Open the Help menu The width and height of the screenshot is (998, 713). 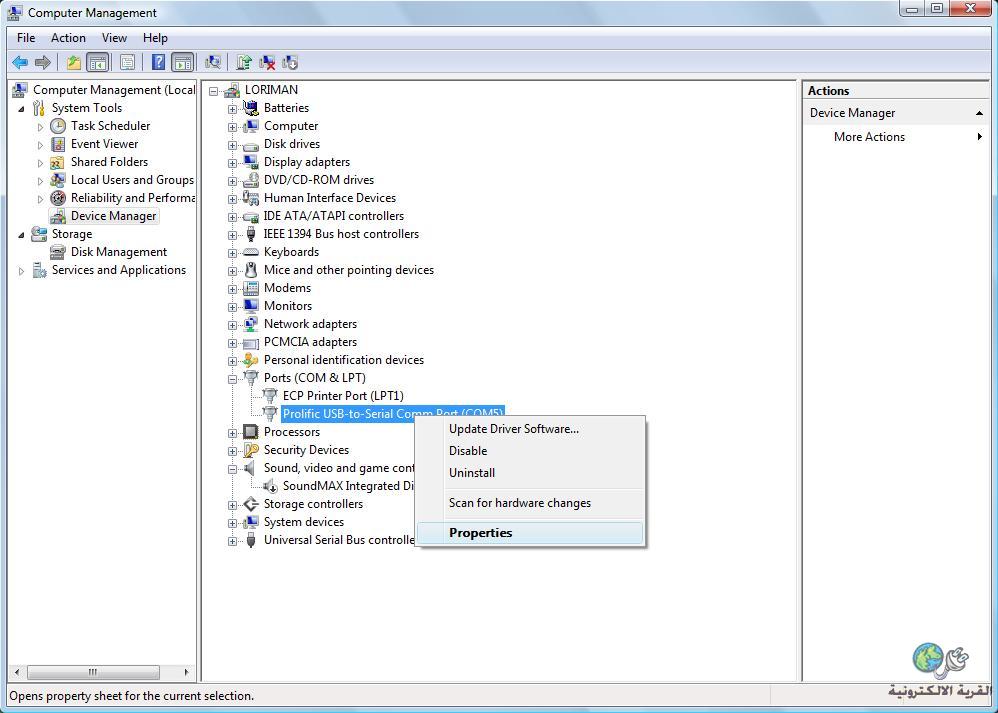[x=155, y=38]
